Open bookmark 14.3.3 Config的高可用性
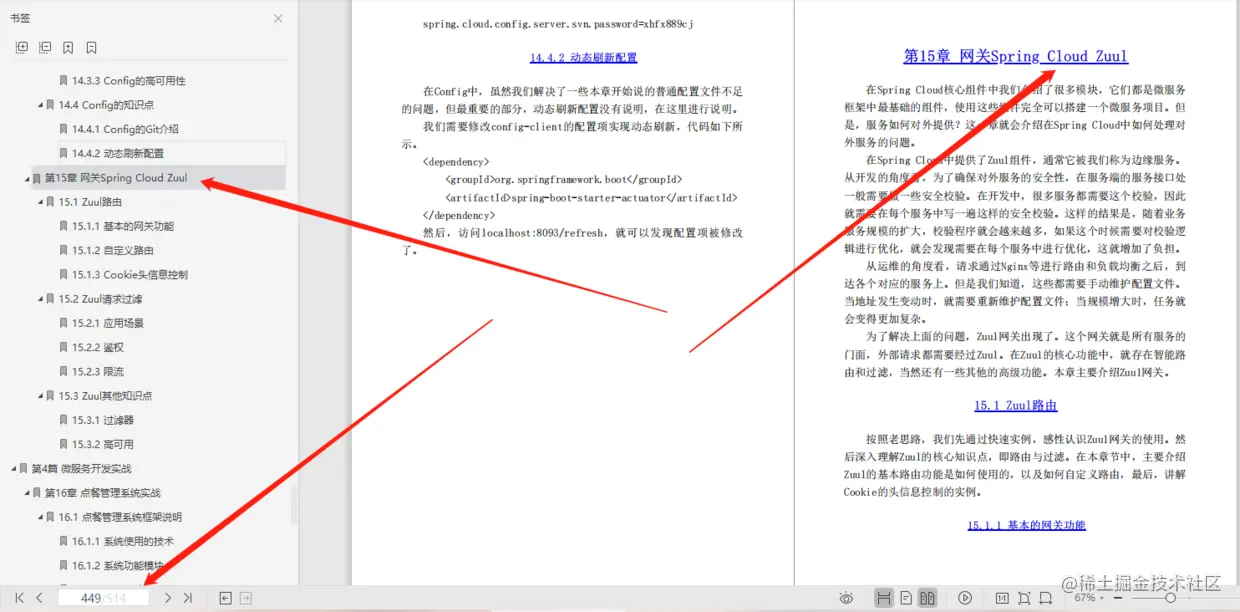Viewport: 1240px width, 612px height. tap(128, 81)
